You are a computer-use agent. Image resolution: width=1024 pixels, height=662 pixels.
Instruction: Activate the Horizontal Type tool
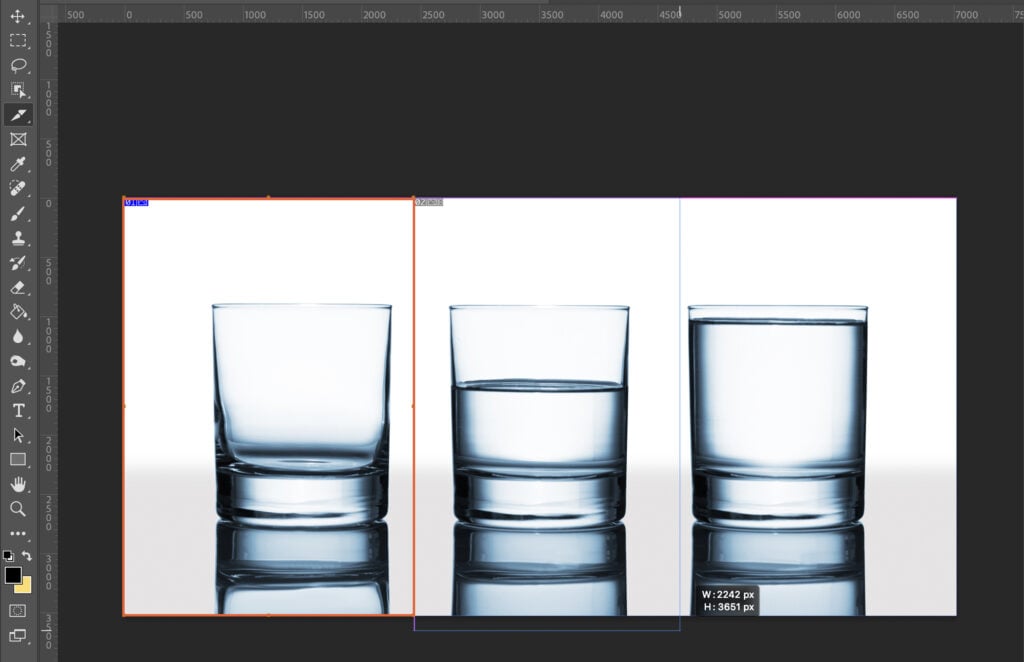pos(17,410)
